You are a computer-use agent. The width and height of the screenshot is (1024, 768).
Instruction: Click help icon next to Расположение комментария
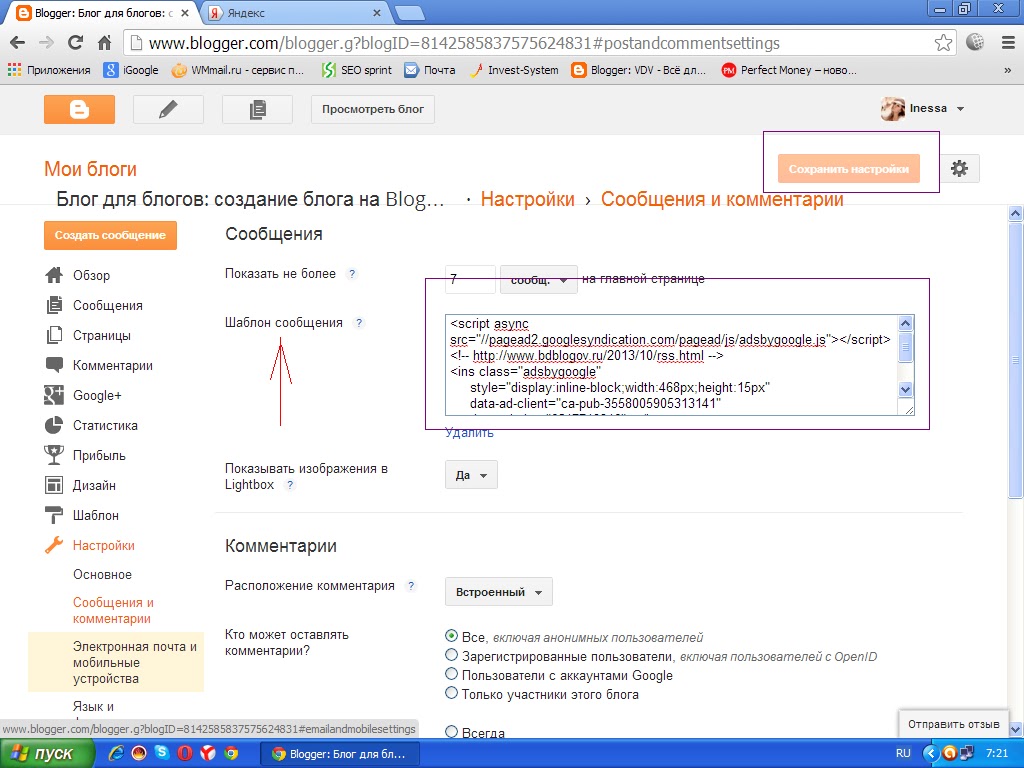point(410,586)
